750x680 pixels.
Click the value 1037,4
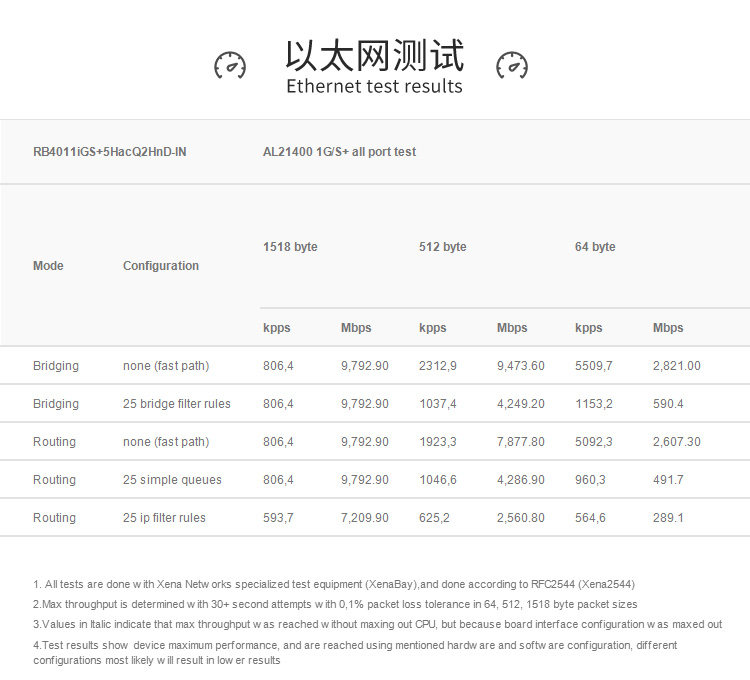[x=438, y=404]
